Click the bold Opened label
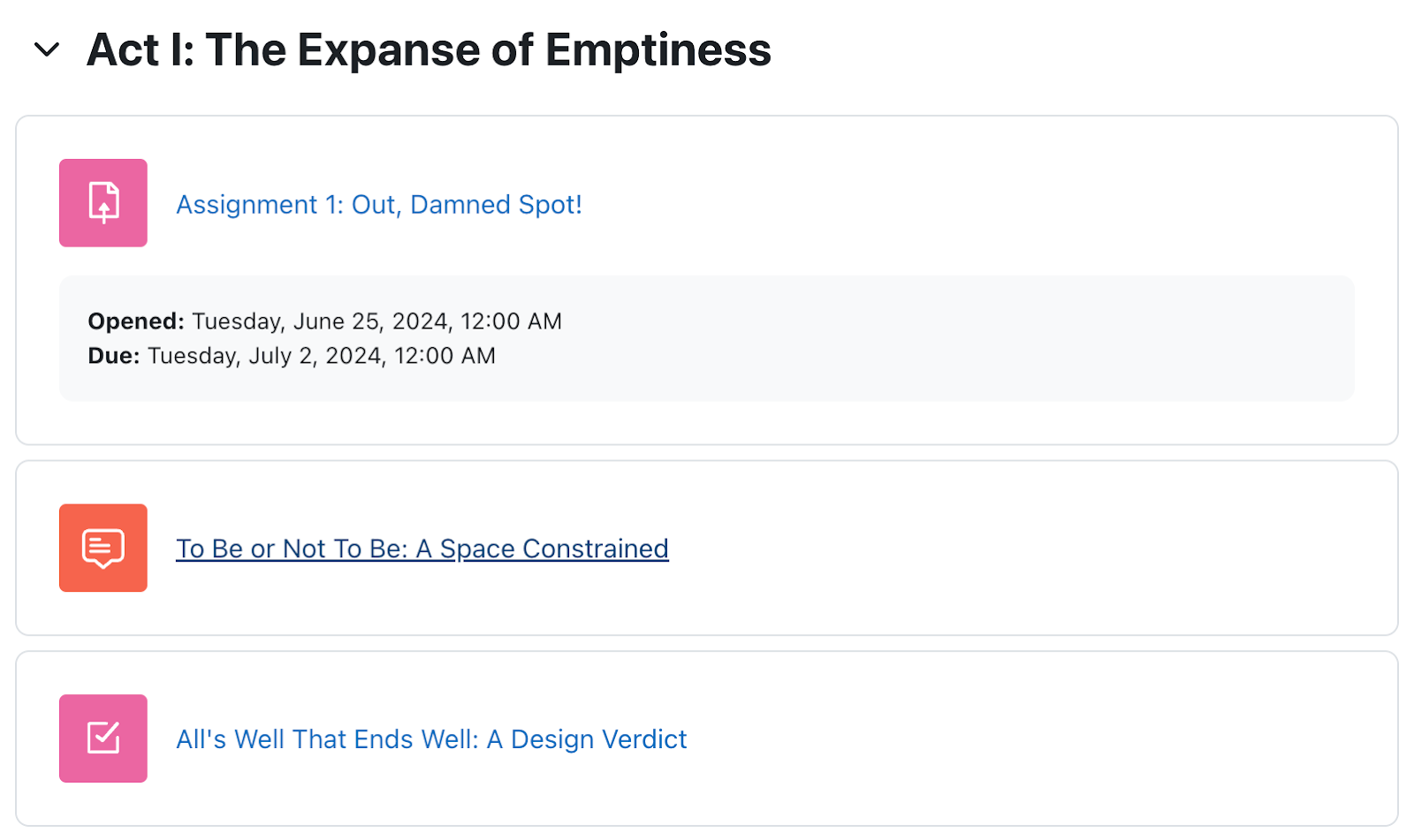This screenshot has width=1414, height=840. [136, 322]
